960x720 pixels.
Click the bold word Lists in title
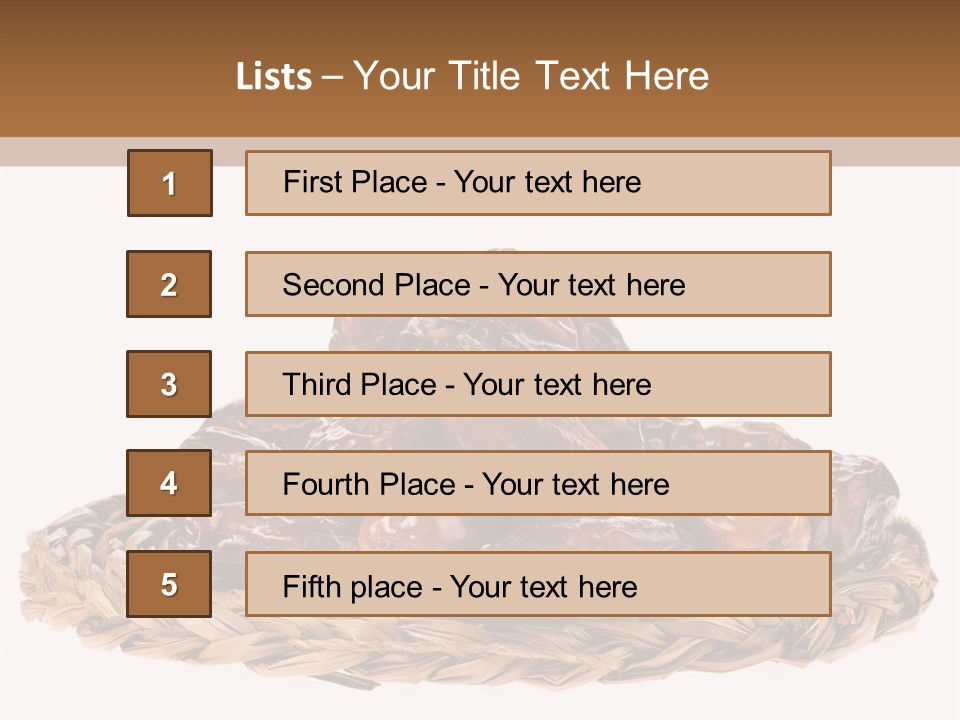coord(274,77)
